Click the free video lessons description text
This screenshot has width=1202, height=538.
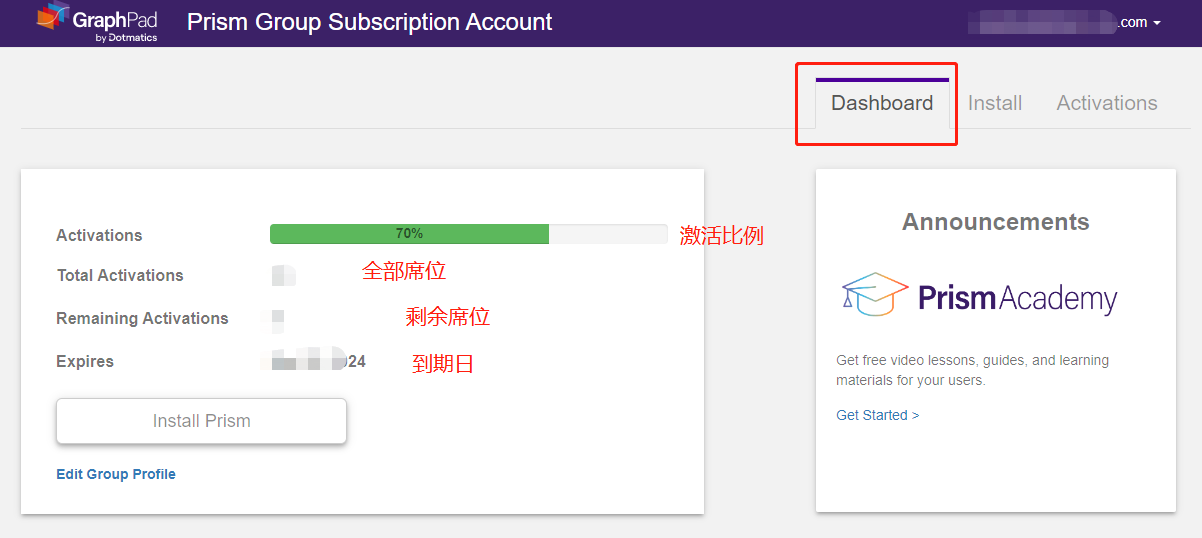972,370
